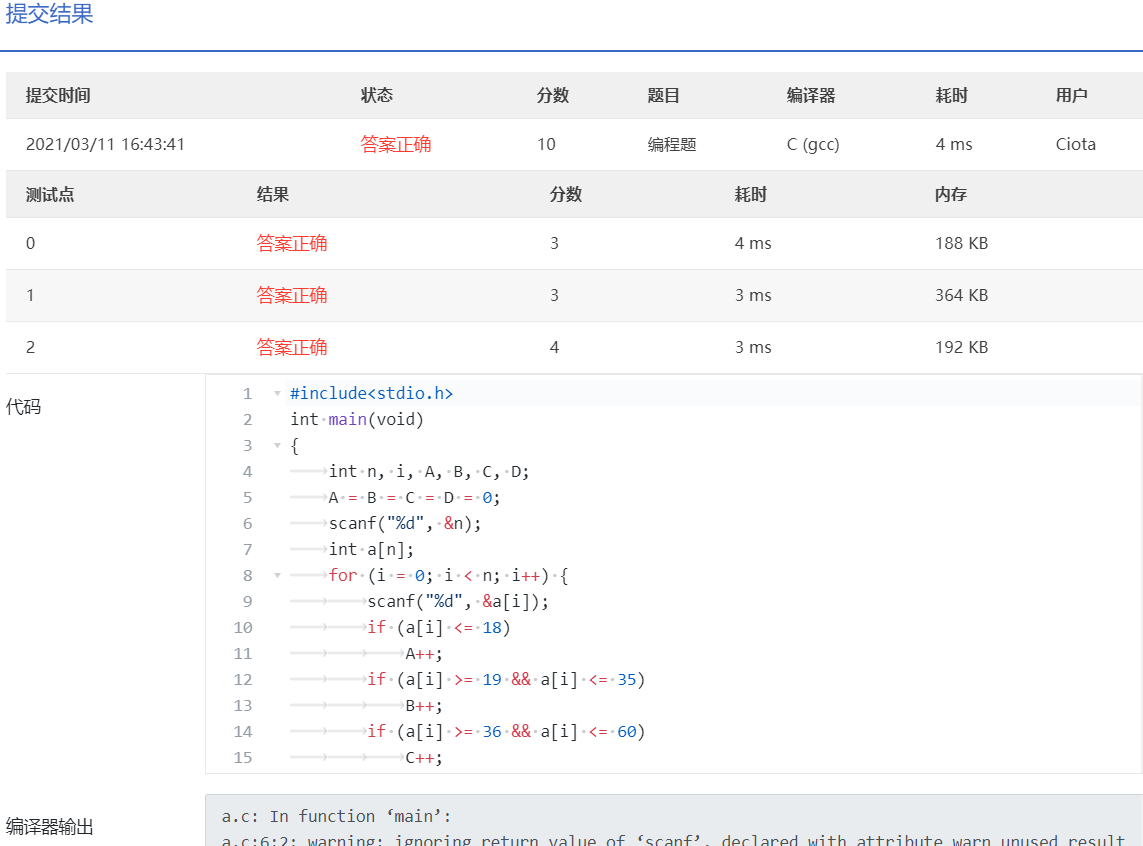
Task: Click the 分数 header in the submission row
Action: coord(553,95)
